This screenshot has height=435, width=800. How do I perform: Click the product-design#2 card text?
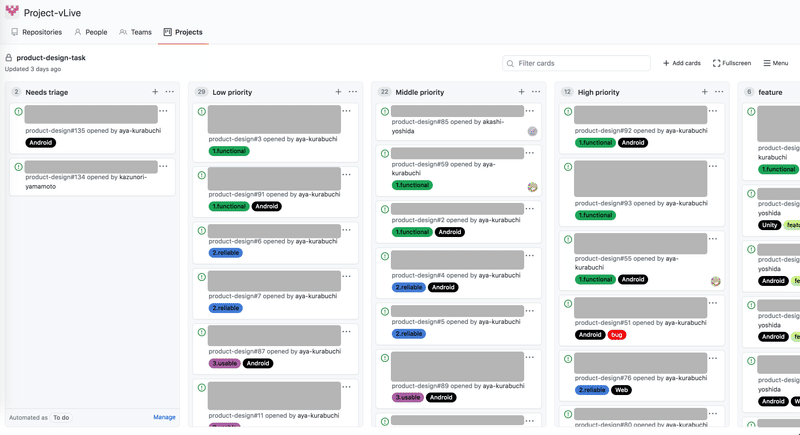[456, 220]
